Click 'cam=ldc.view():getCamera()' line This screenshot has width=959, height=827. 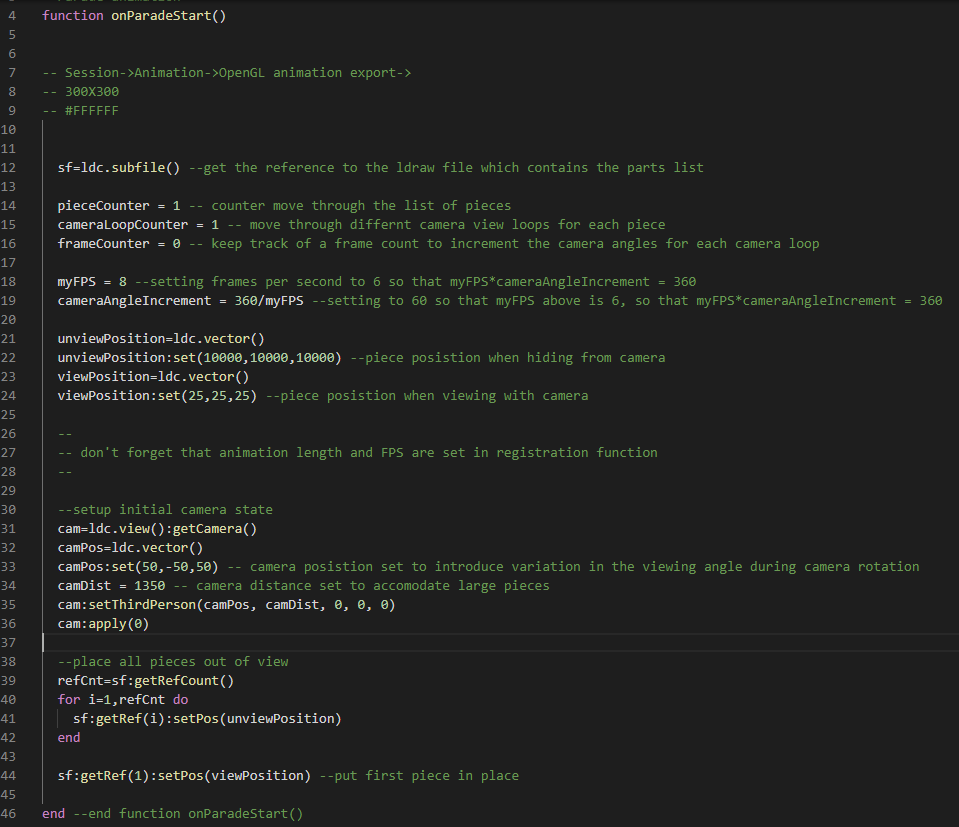coord(157,528)
